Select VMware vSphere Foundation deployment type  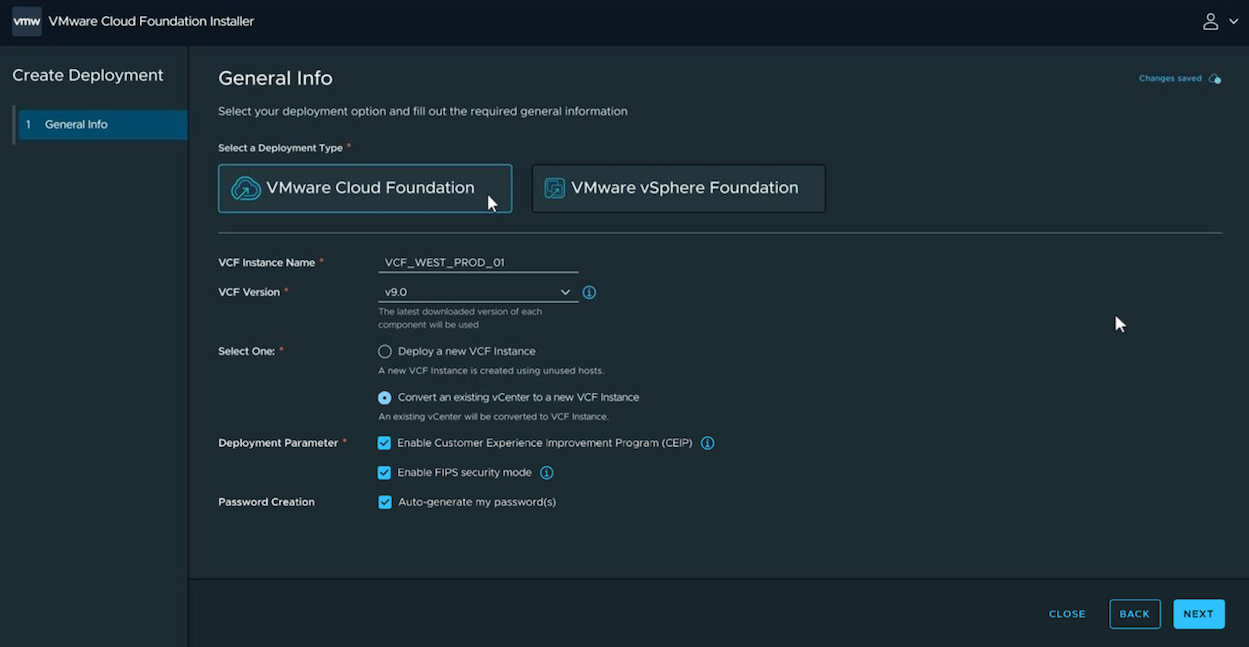click(678, 188)
